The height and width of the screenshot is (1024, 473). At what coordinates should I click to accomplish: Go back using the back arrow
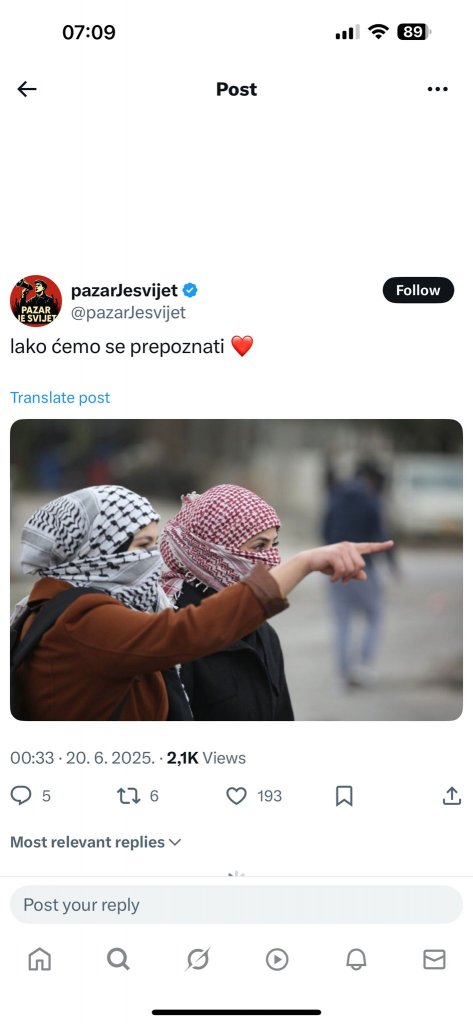tap(27, 89)
